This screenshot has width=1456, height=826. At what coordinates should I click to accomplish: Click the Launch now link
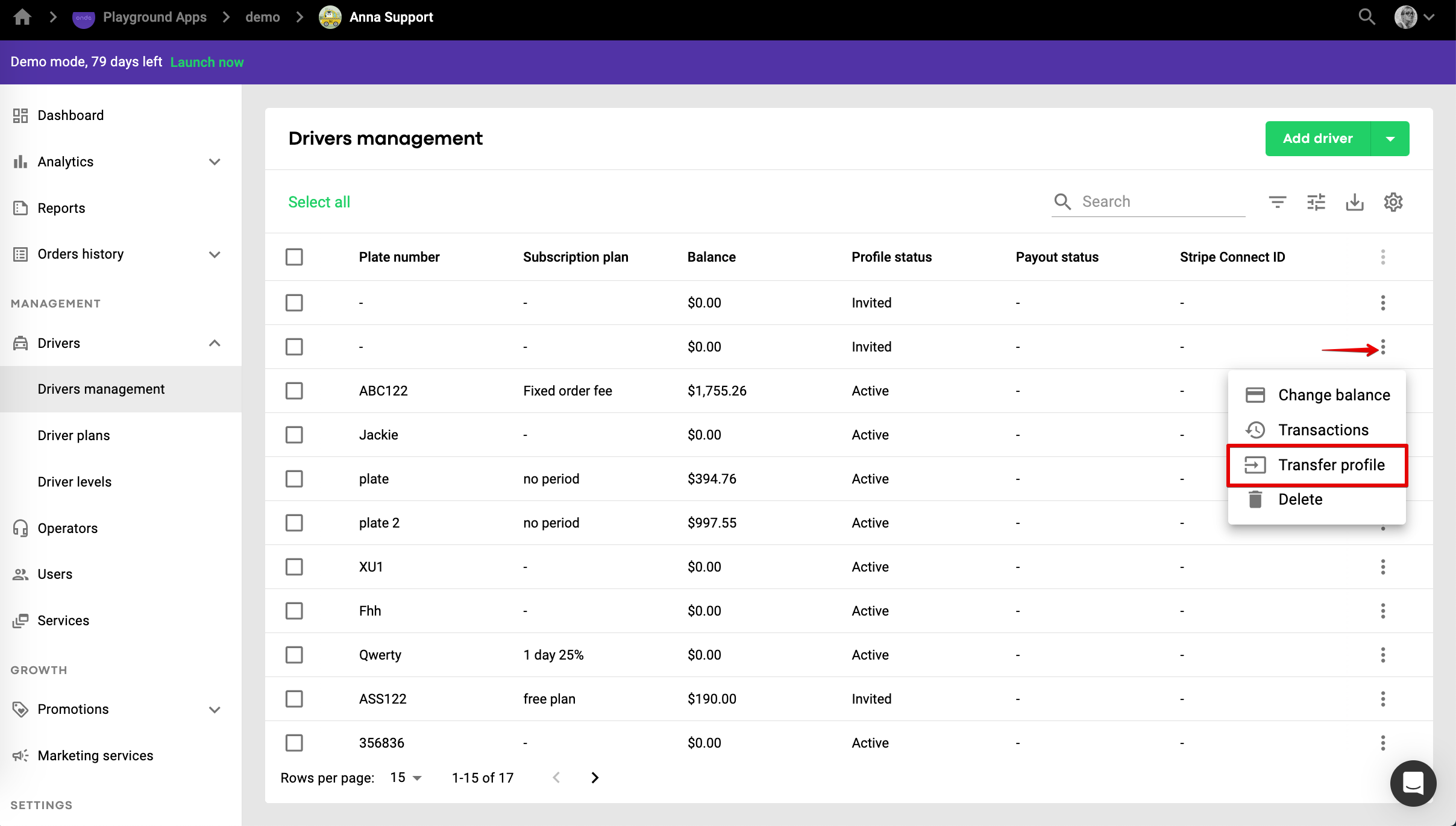[207, 62]
